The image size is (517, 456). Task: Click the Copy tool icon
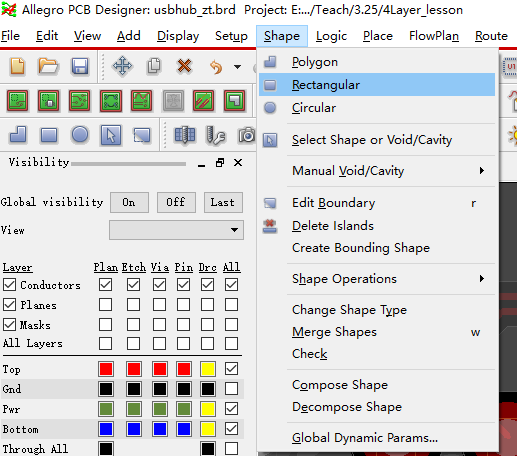[x=154, y=66]
